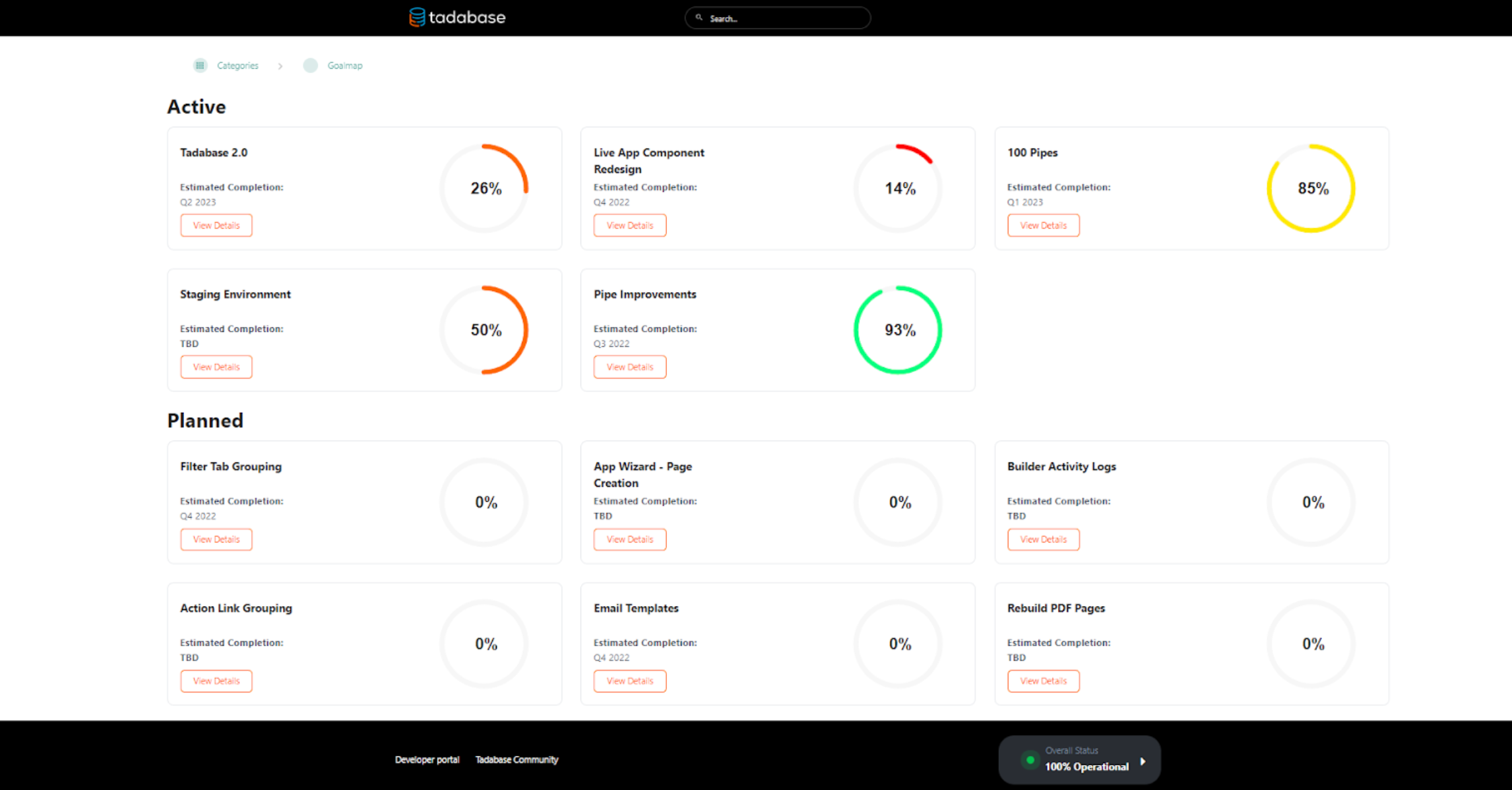View Details for 100 Pipes
The height and width of the screenshot is (790, 1512).
[x=1043, y=226]
